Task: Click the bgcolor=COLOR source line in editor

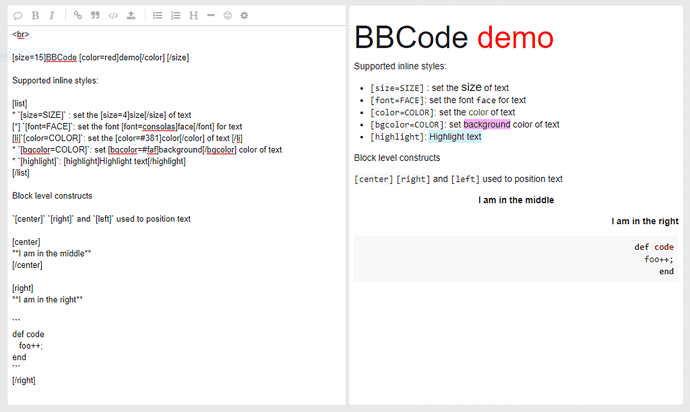Action: coord(147,150)
